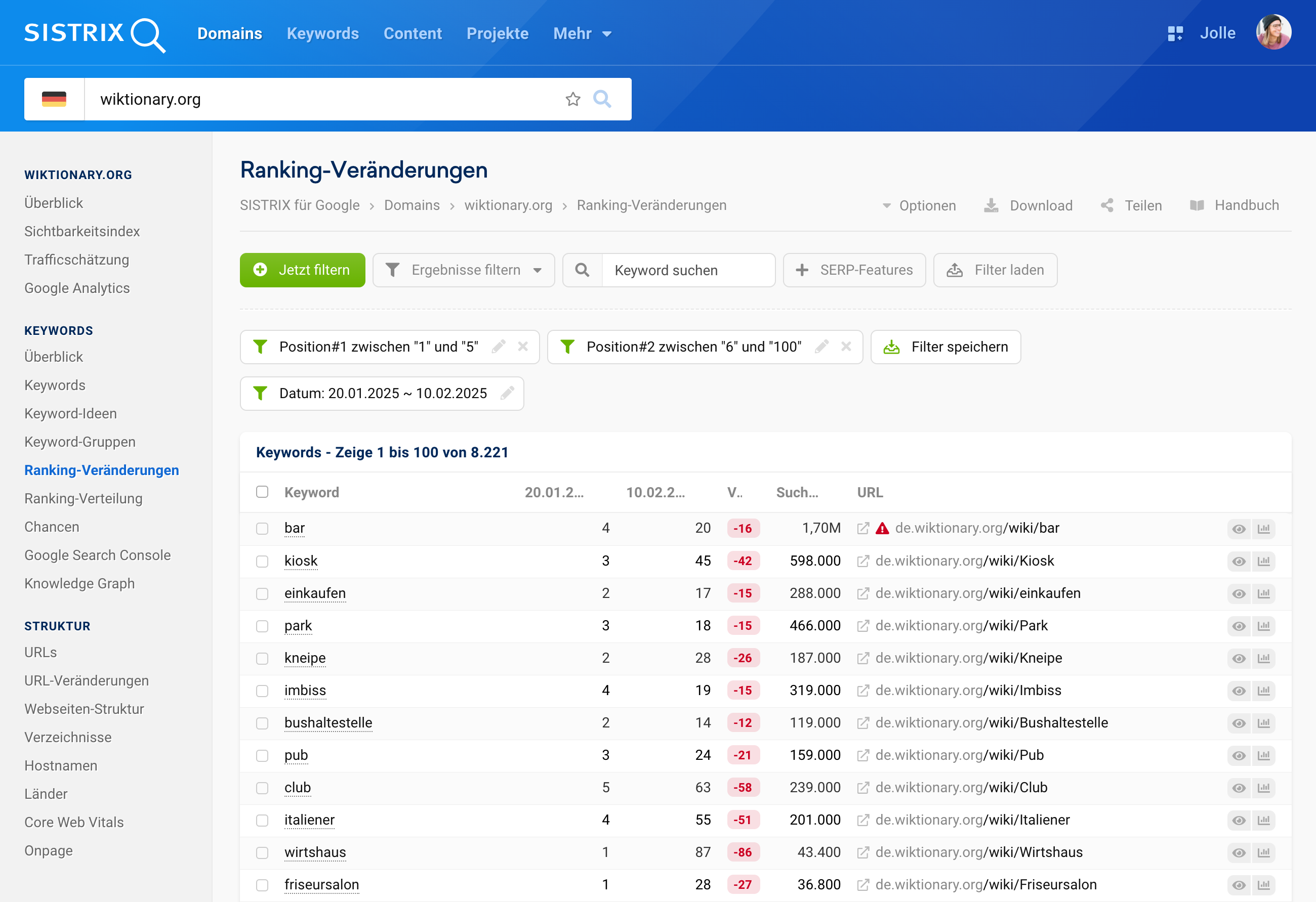Viewport: 1316px width, 902px height.
Task: Click the star favorite icon in search bar
Action: (572, 99)
